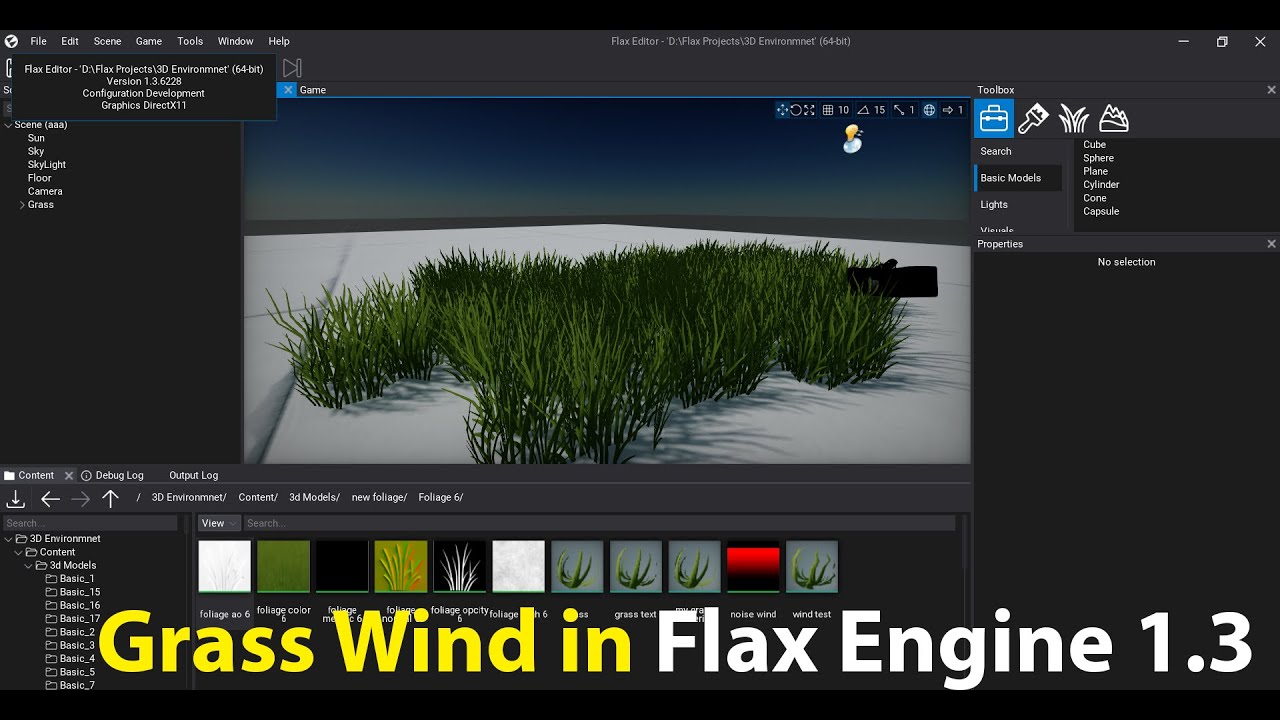Click the new foliage/ breadcrumb link

coord(379,497)
